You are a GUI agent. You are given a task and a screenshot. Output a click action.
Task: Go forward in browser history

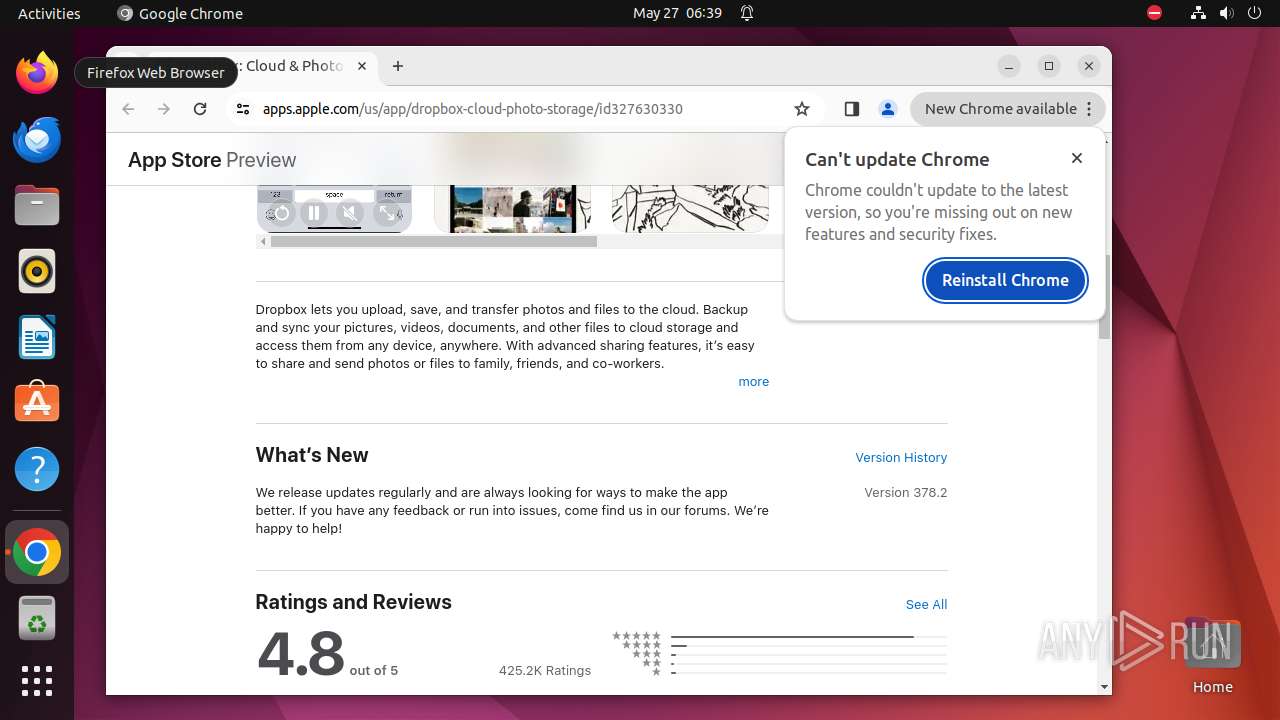(x=164, y=109)
